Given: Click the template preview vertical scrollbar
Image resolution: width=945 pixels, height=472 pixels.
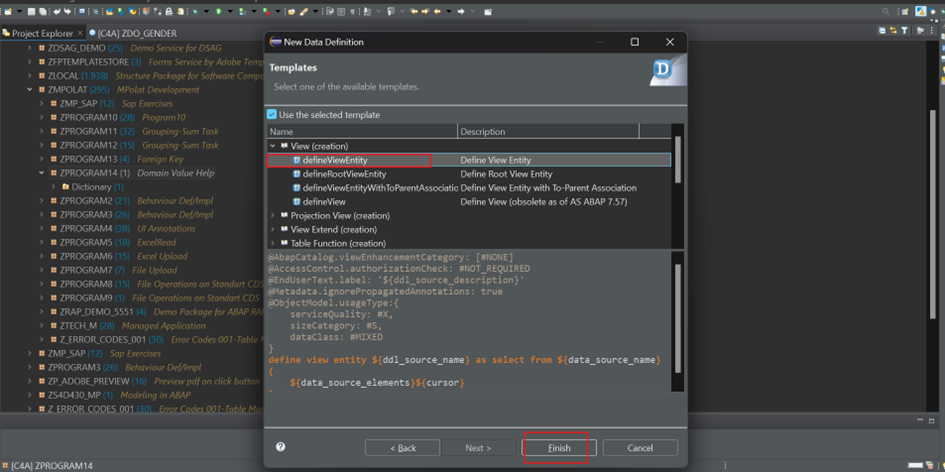Looking at the screenshot, I should (677, 318).
